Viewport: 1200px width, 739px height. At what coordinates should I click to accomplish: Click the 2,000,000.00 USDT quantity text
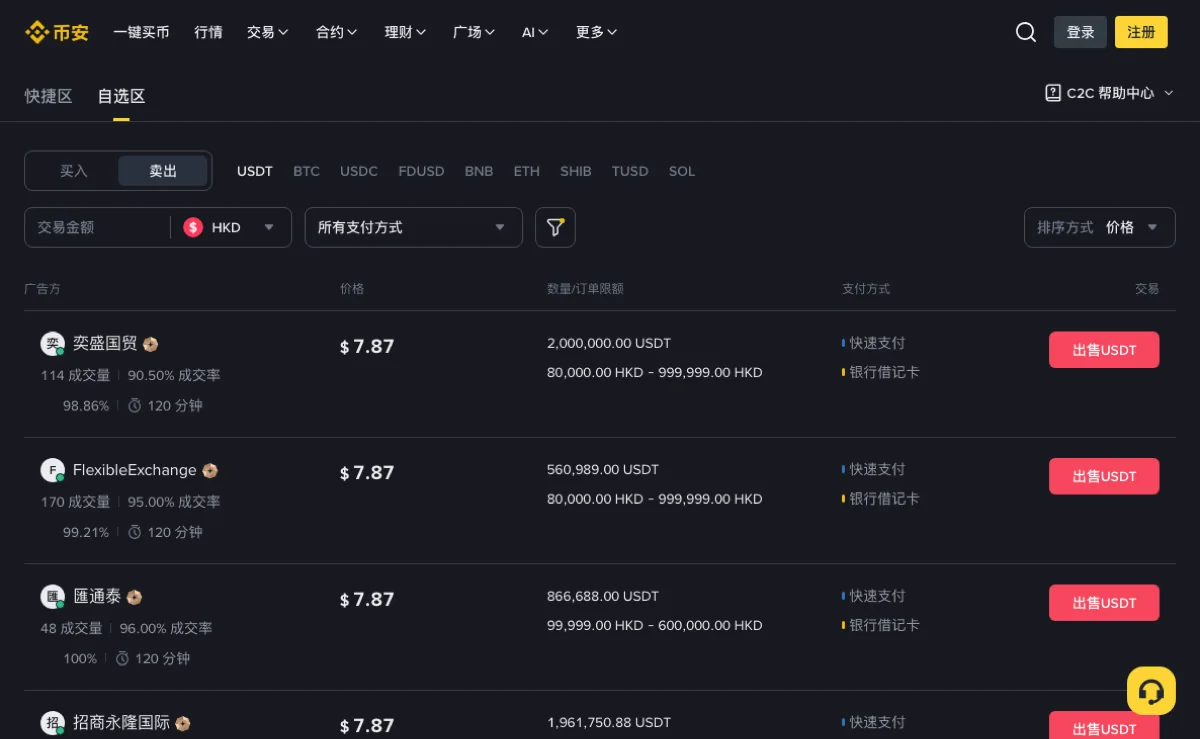pos(609,343)
